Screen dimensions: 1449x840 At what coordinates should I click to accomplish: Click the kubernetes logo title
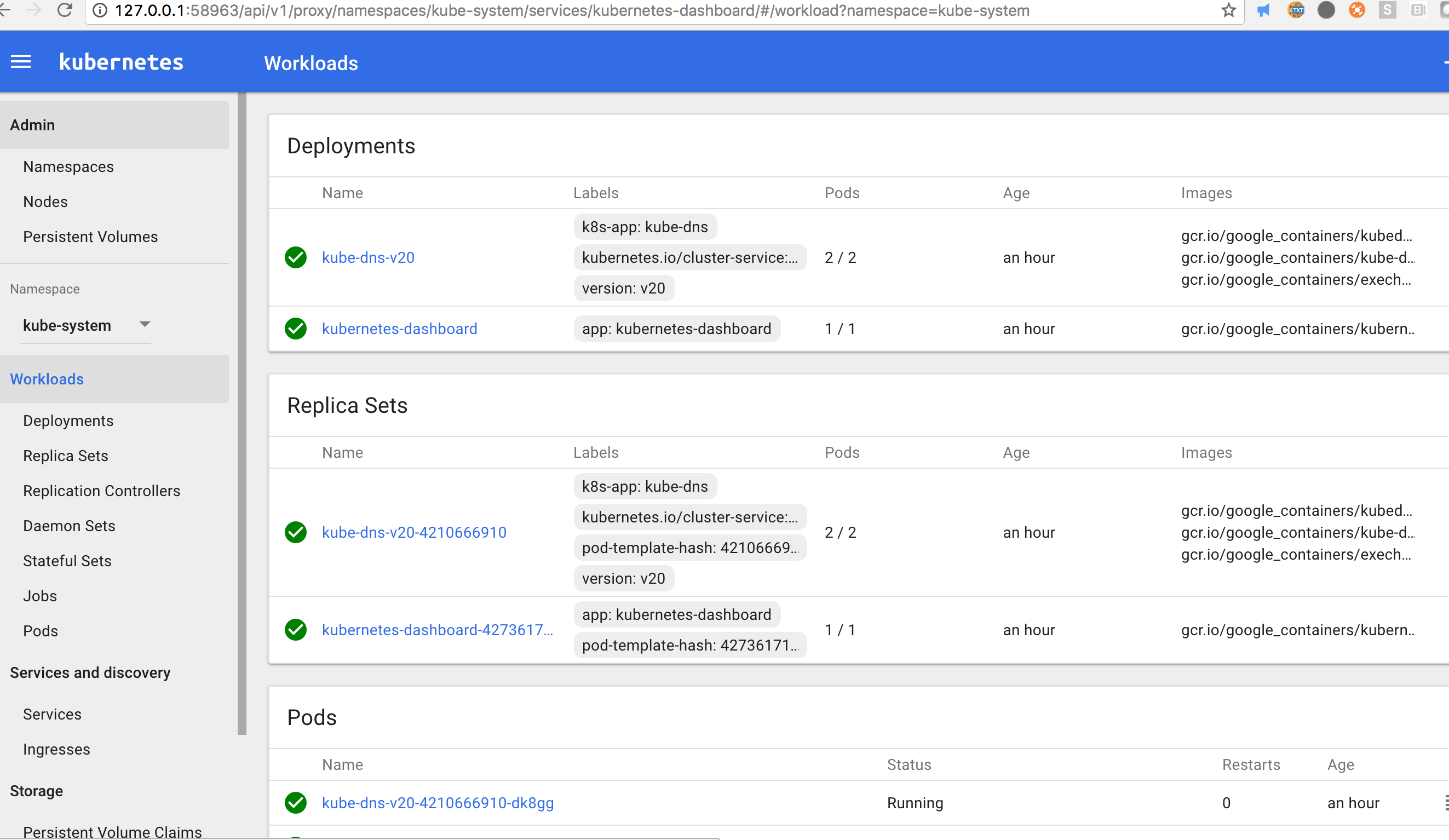[x=122, y=62]
